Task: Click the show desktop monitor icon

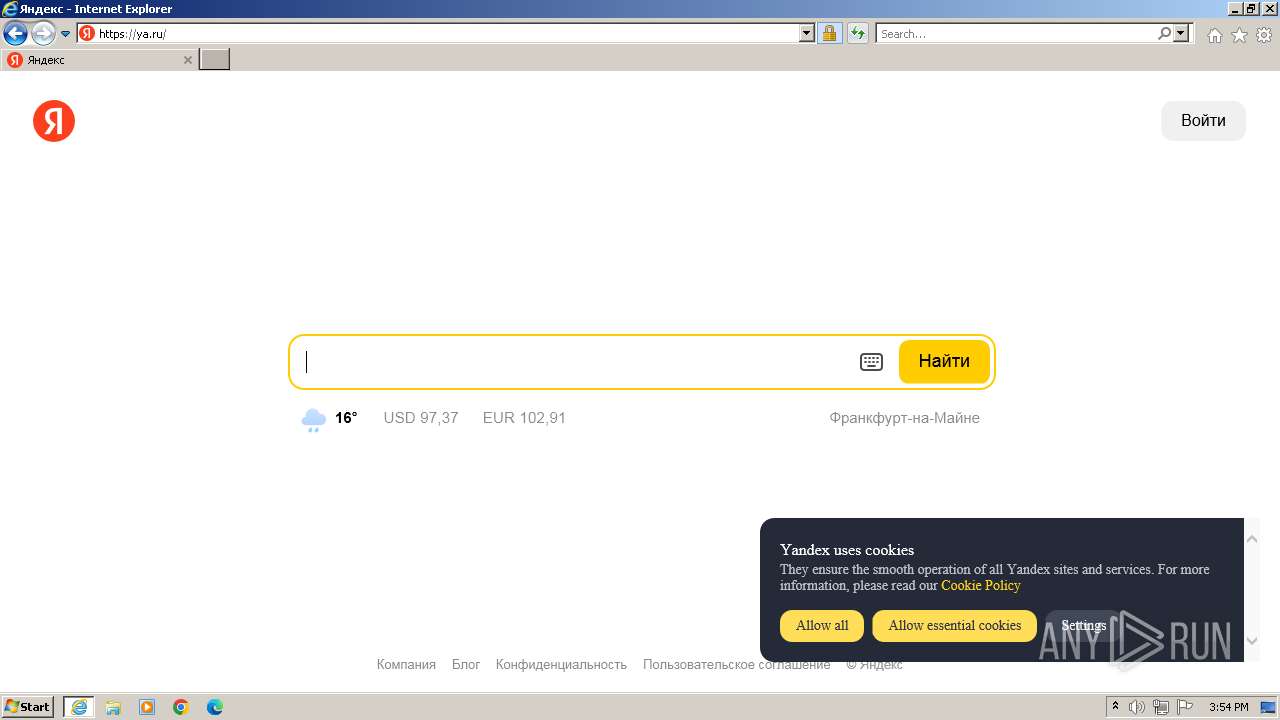Action: coord(1268,707)
